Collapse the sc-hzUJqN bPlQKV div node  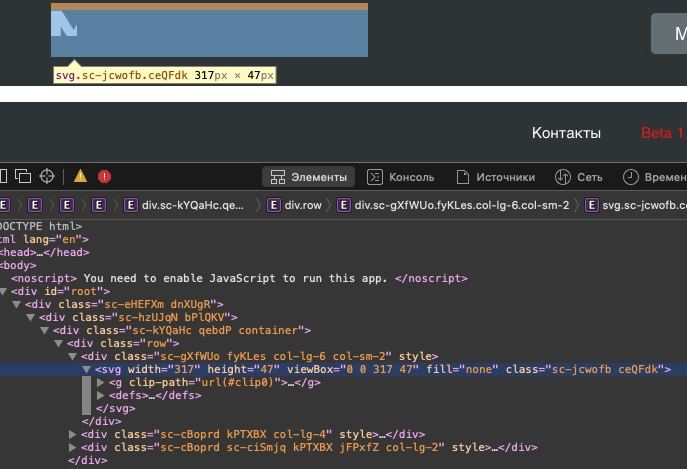(x=31, y=317)
